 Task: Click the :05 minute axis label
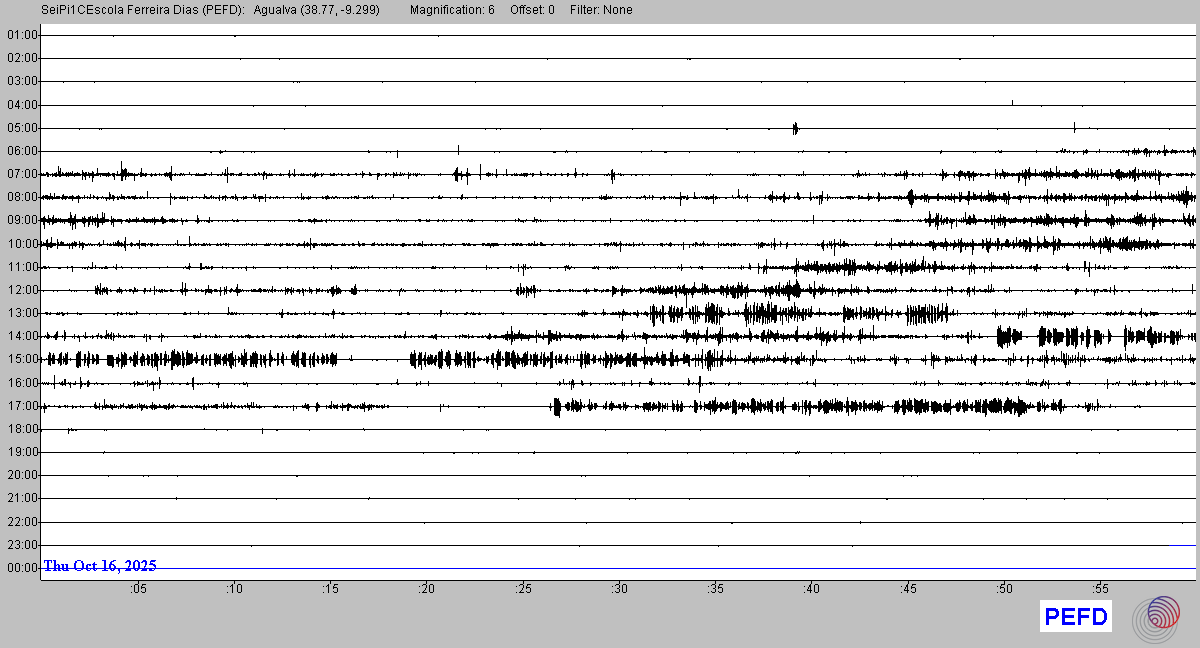tap(138, 589)
